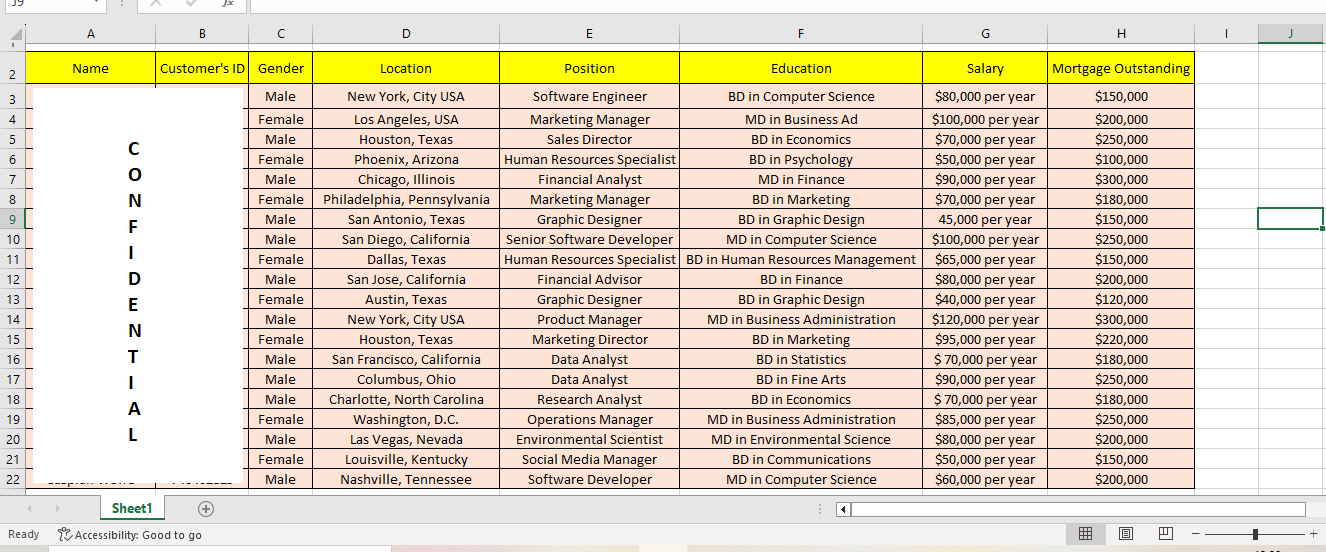Select row 22 header
The width and height of the screenshot is (1326, 552).
(13, 479)
